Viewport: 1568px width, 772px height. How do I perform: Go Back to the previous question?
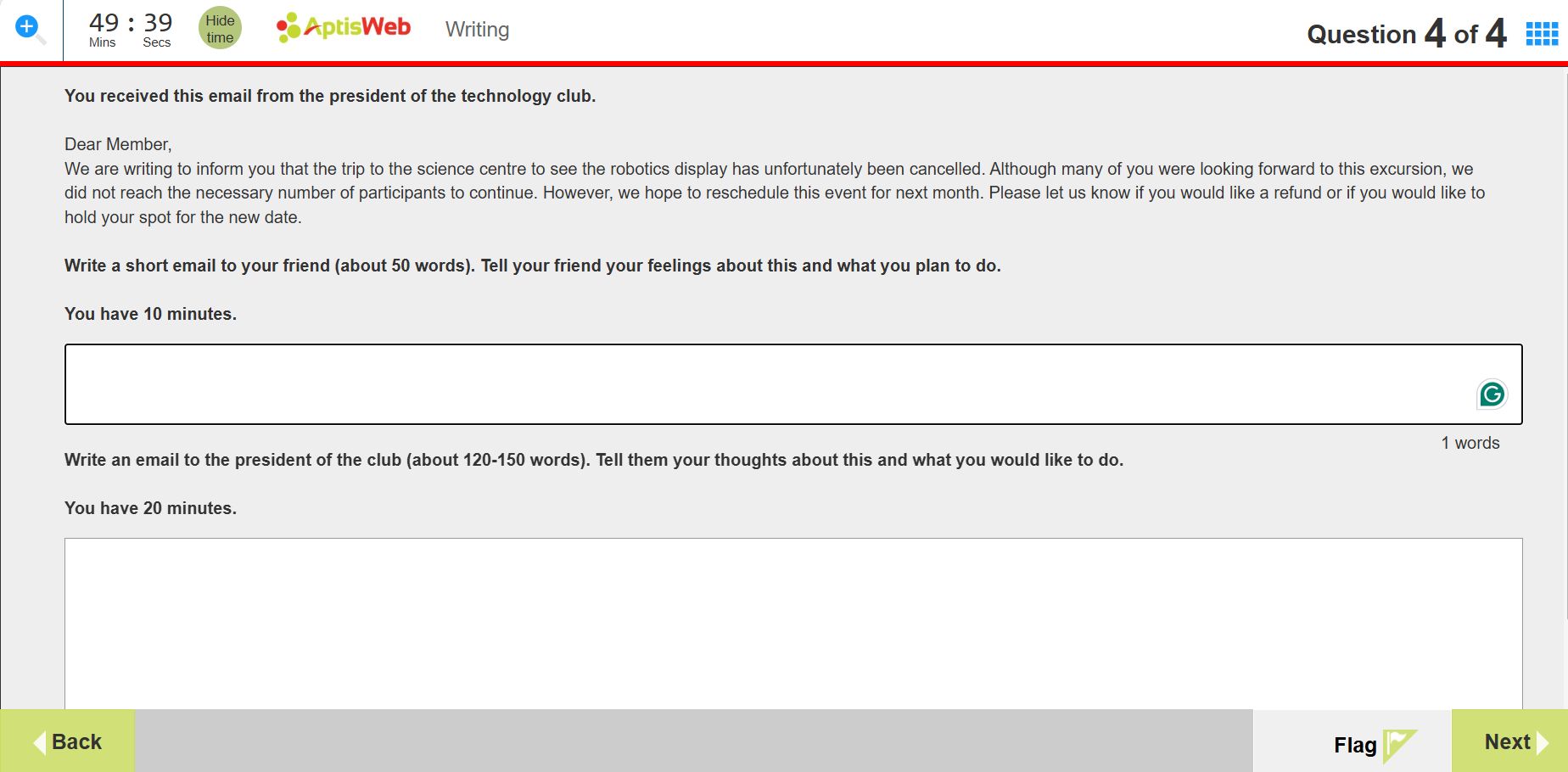tap(68, 742)
